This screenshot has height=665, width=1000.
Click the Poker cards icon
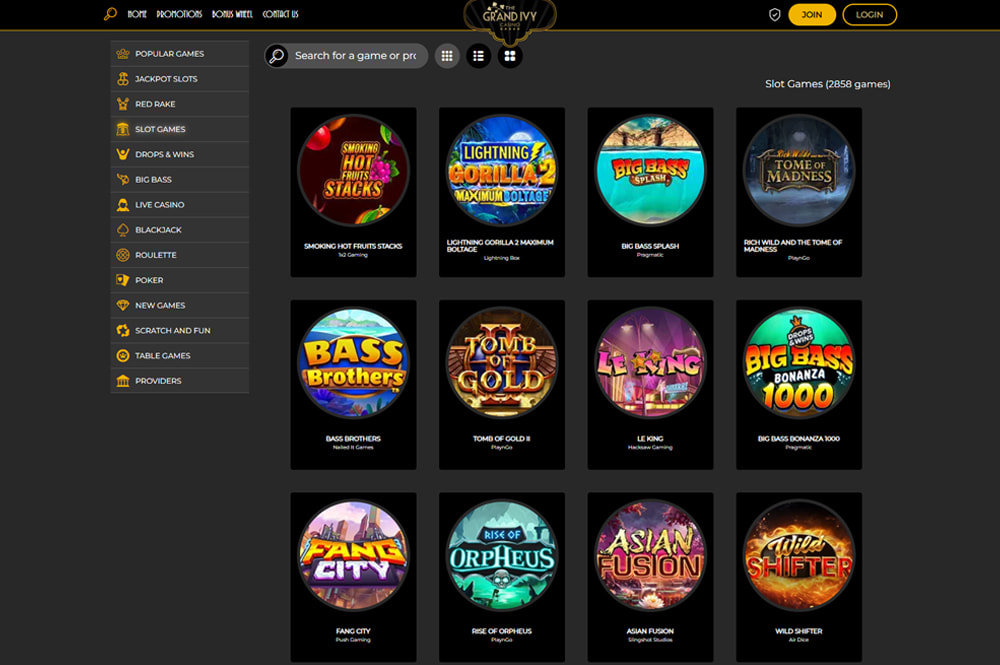coord(123,281)
